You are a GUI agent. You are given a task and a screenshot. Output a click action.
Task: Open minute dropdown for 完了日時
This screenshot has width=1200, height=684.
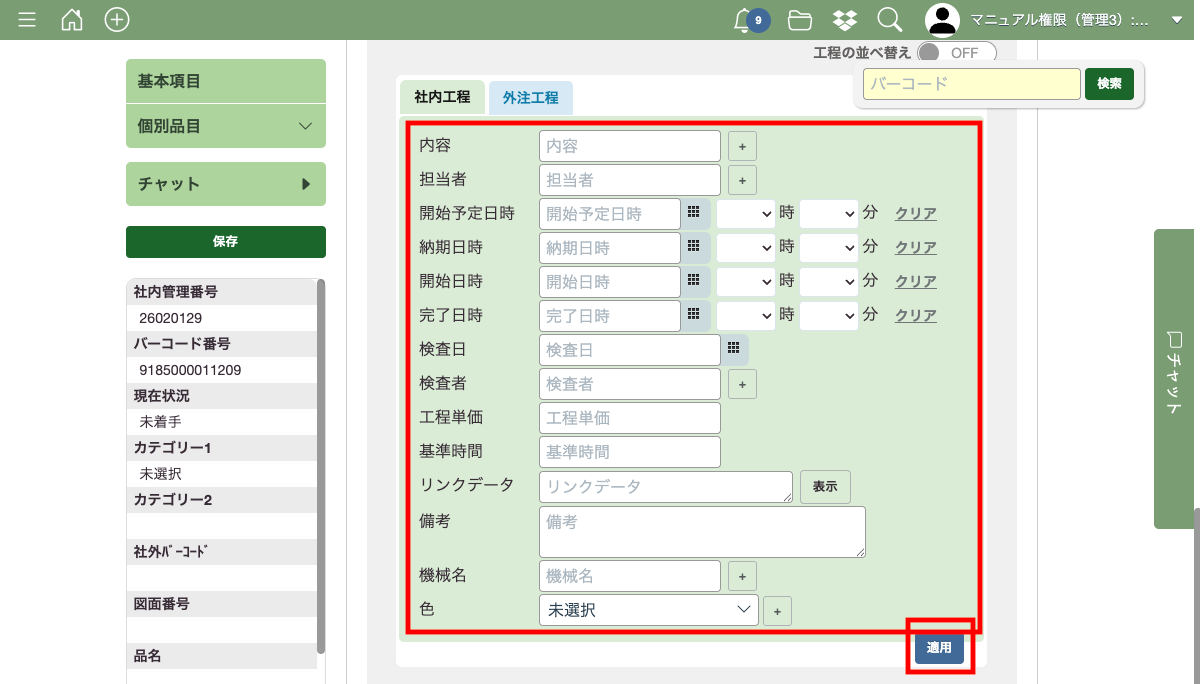point(829,315)
